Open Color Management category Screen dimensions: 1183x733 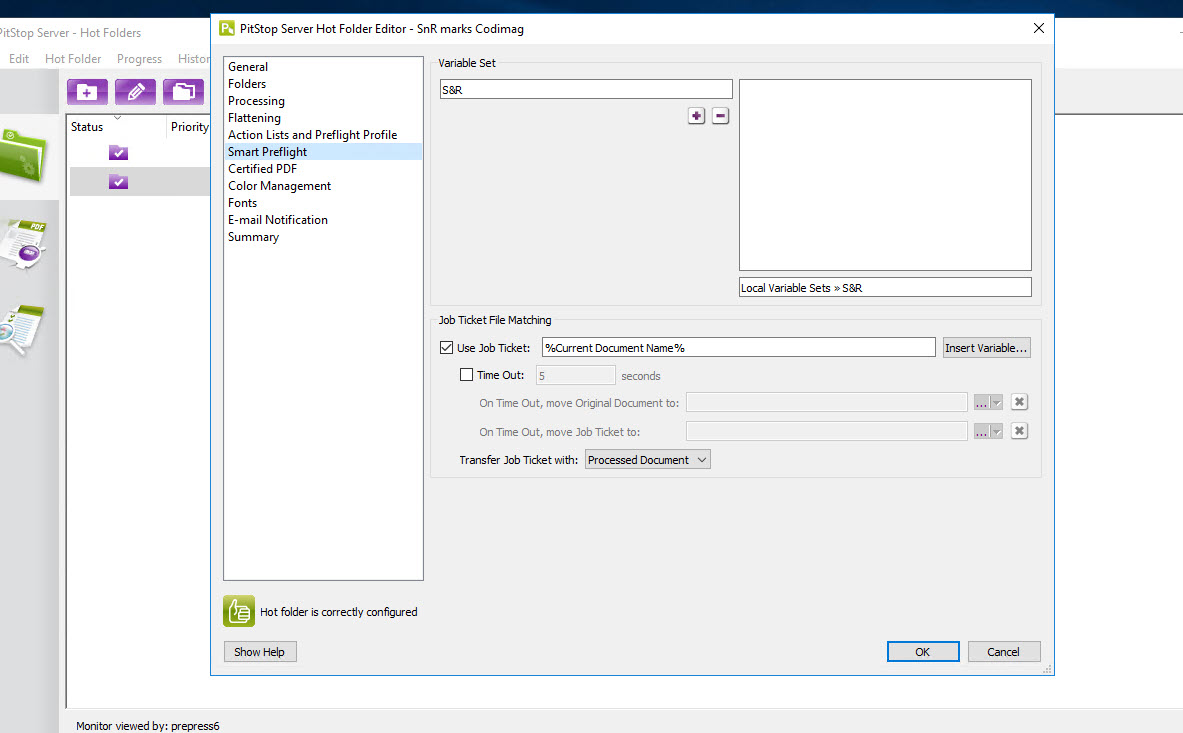(x=279, y=186)
